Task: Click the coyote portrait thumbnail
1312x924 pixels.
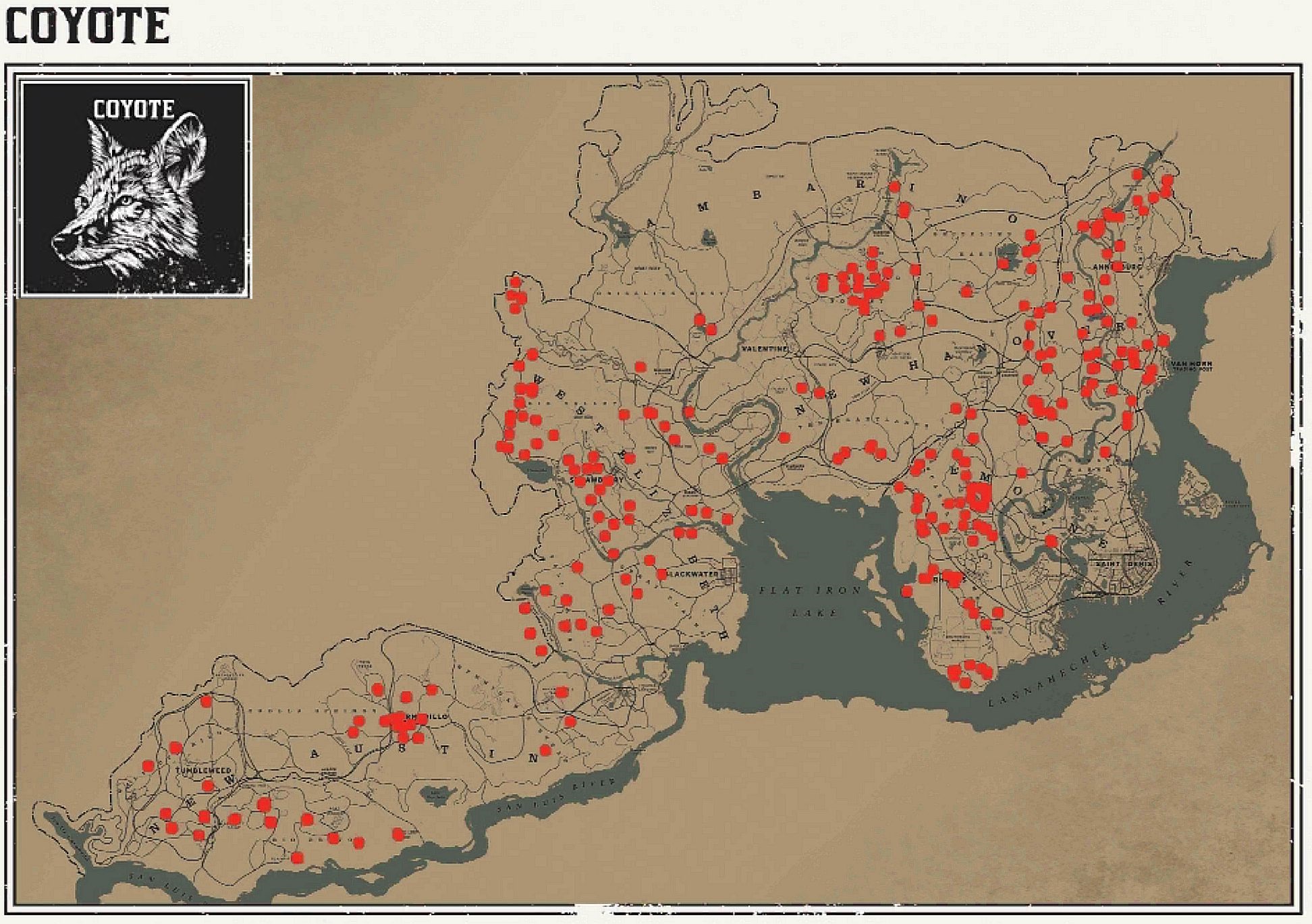Action: pyautogui.click(x=135, y=187)
